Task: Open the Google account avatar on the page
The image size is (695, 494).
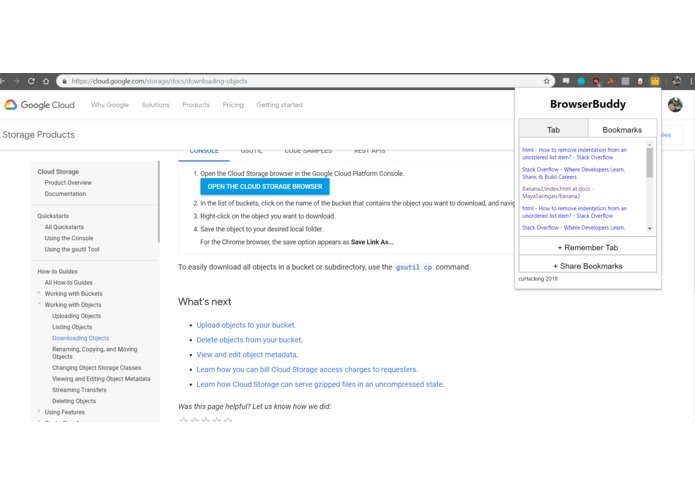Action: 675,105
